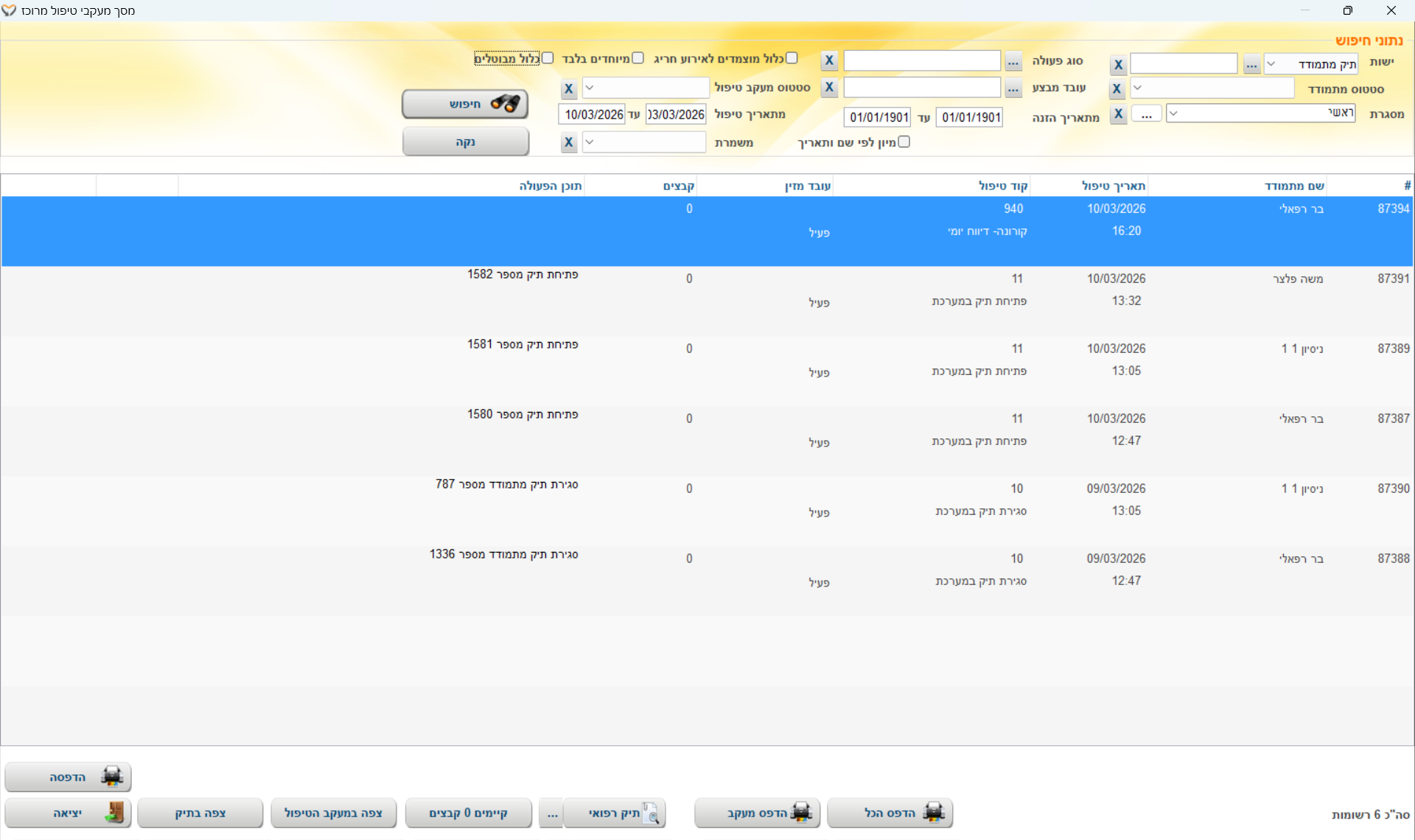Click the עובד מבצע browse (...) button
Viewport: 1415px width, 840px height.
tap(1013, 88)
